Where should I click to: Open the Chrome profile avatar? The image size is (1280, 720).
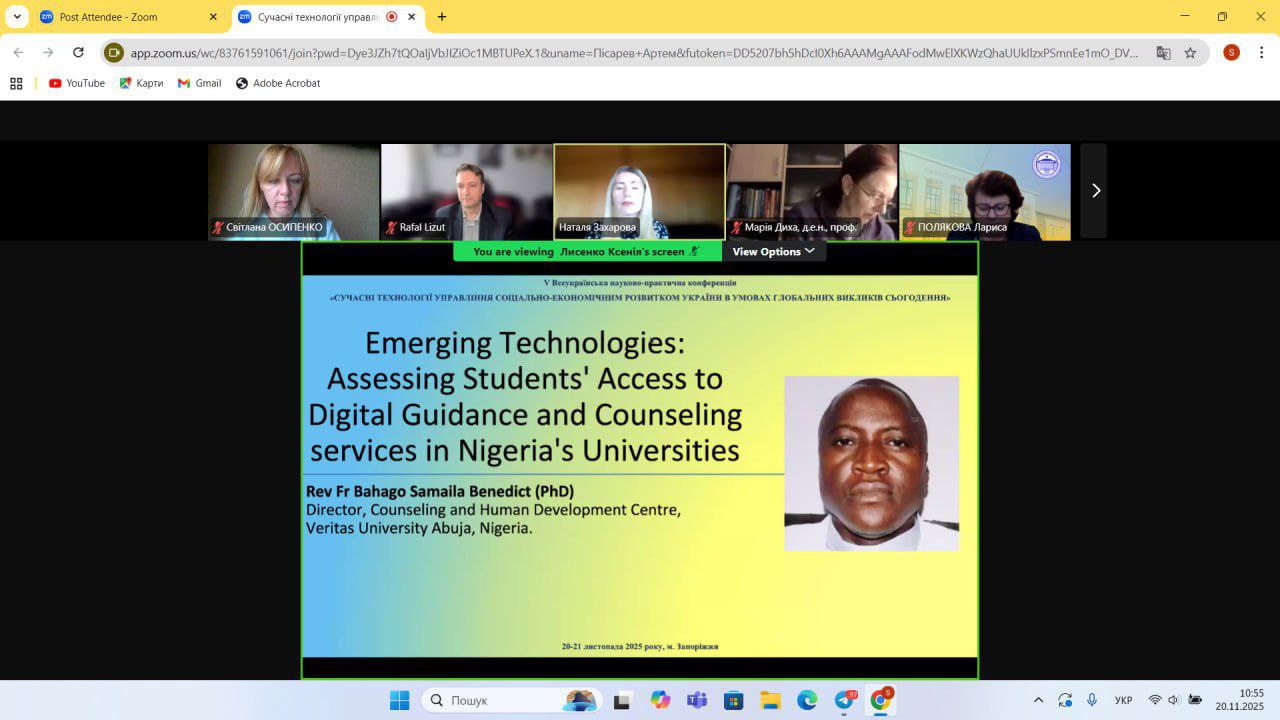1231,53
